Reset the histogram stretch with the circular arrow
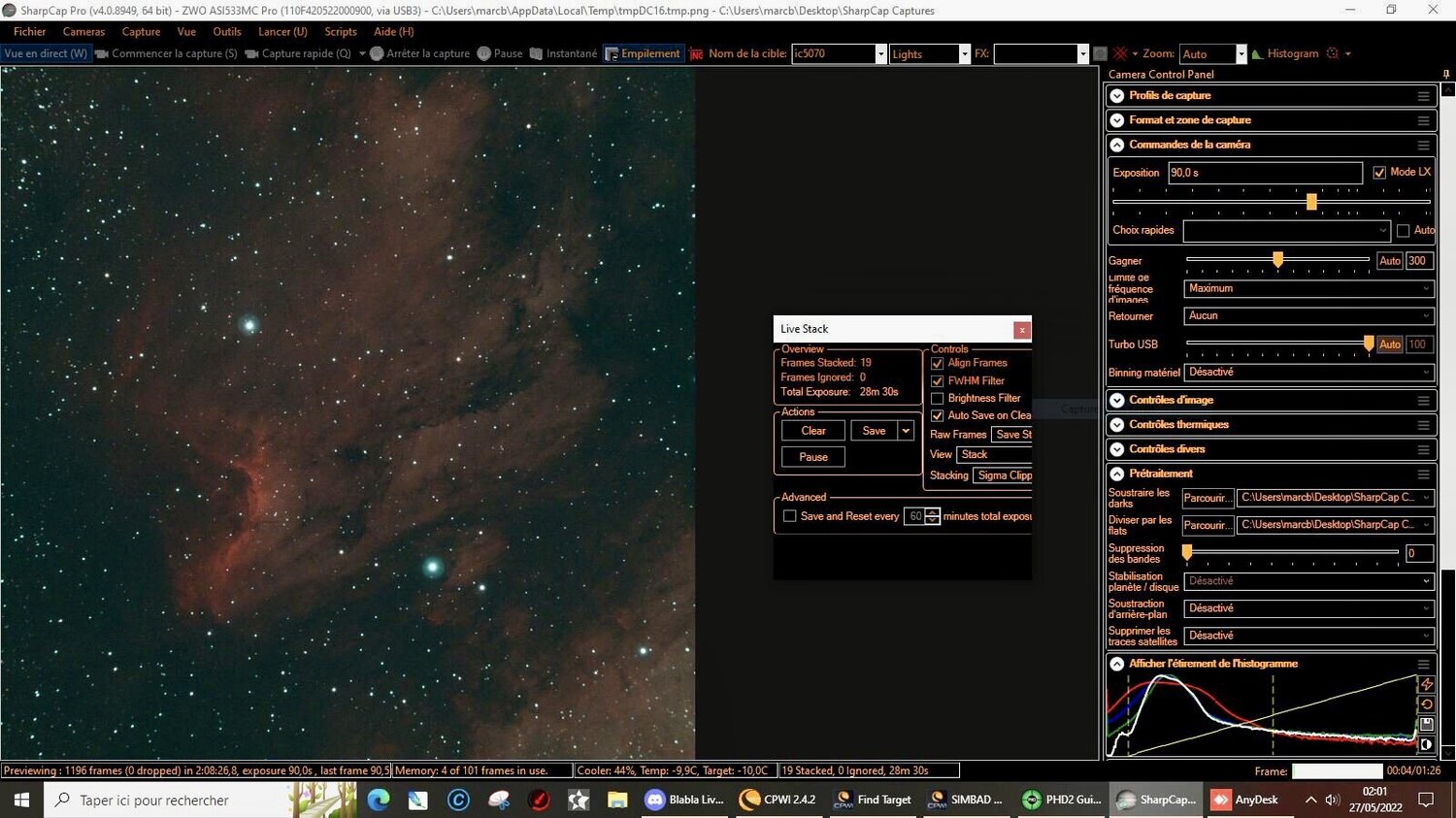The height and width of the screenshot is (818, 1456). click(1427, 704)
